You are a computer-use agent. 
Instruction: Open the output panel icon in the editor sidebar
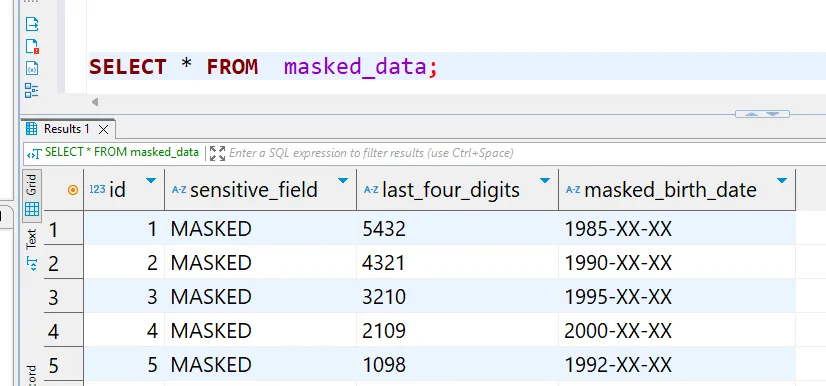click(32, 24)
